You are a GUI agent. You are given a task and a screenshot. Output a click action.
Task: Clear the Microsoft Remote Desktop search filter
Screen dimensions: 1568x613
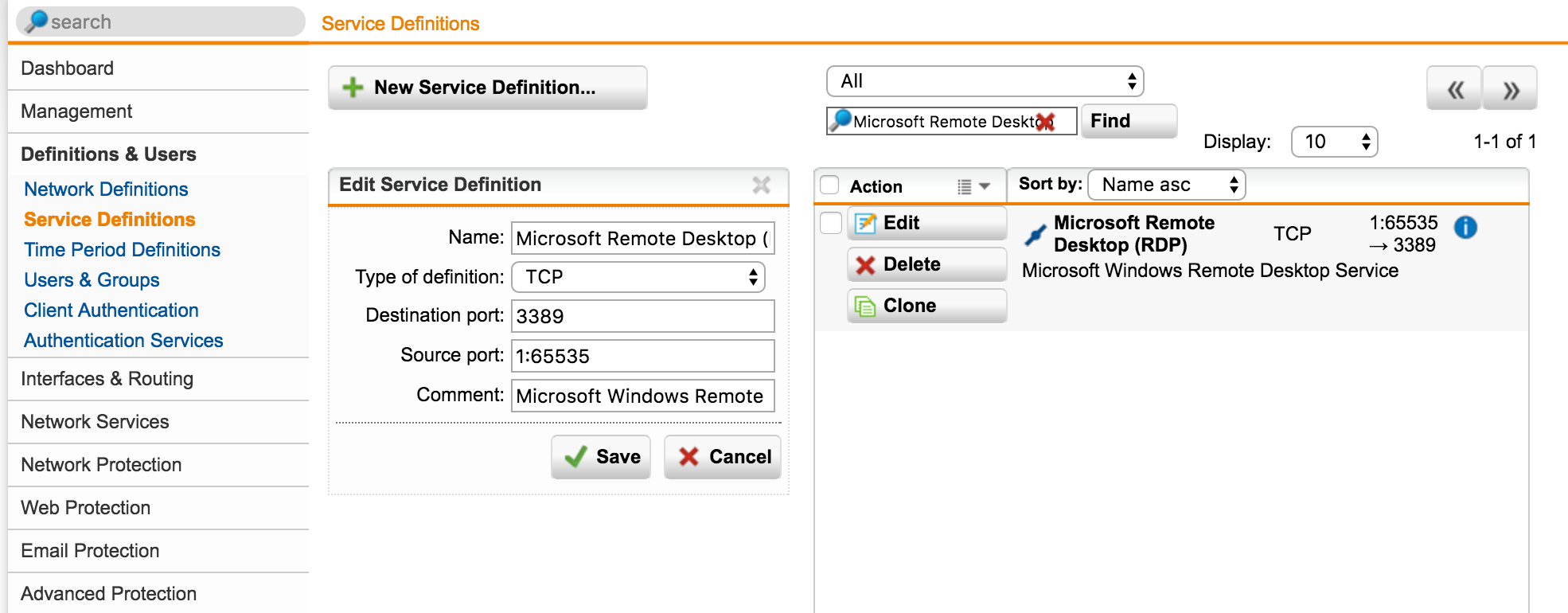pos(1046,122)
